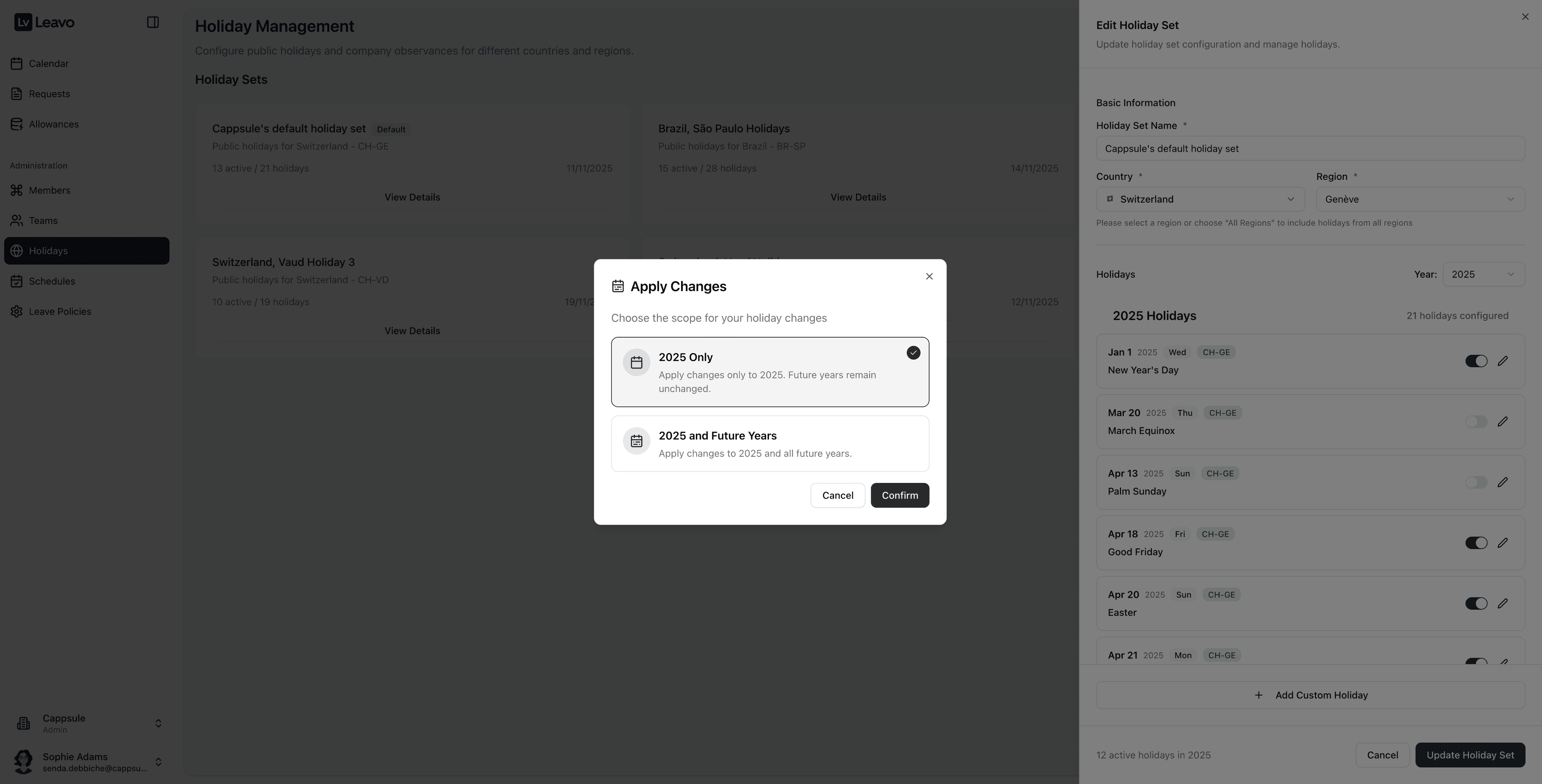Click pencil edit icon for Palm Sunday
1542x784 pixels.
(x=1503, y=483)
